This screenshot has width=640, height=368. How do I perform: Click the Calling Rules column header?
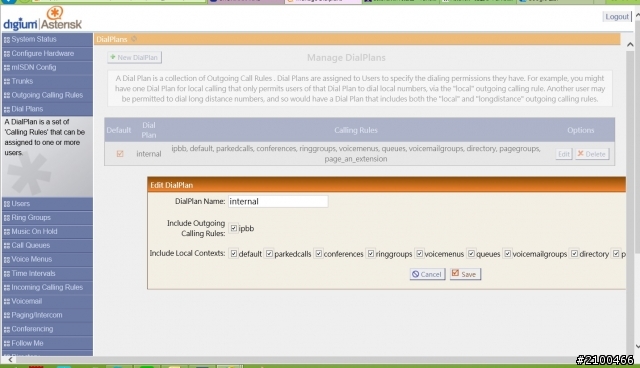click(356, 130)
